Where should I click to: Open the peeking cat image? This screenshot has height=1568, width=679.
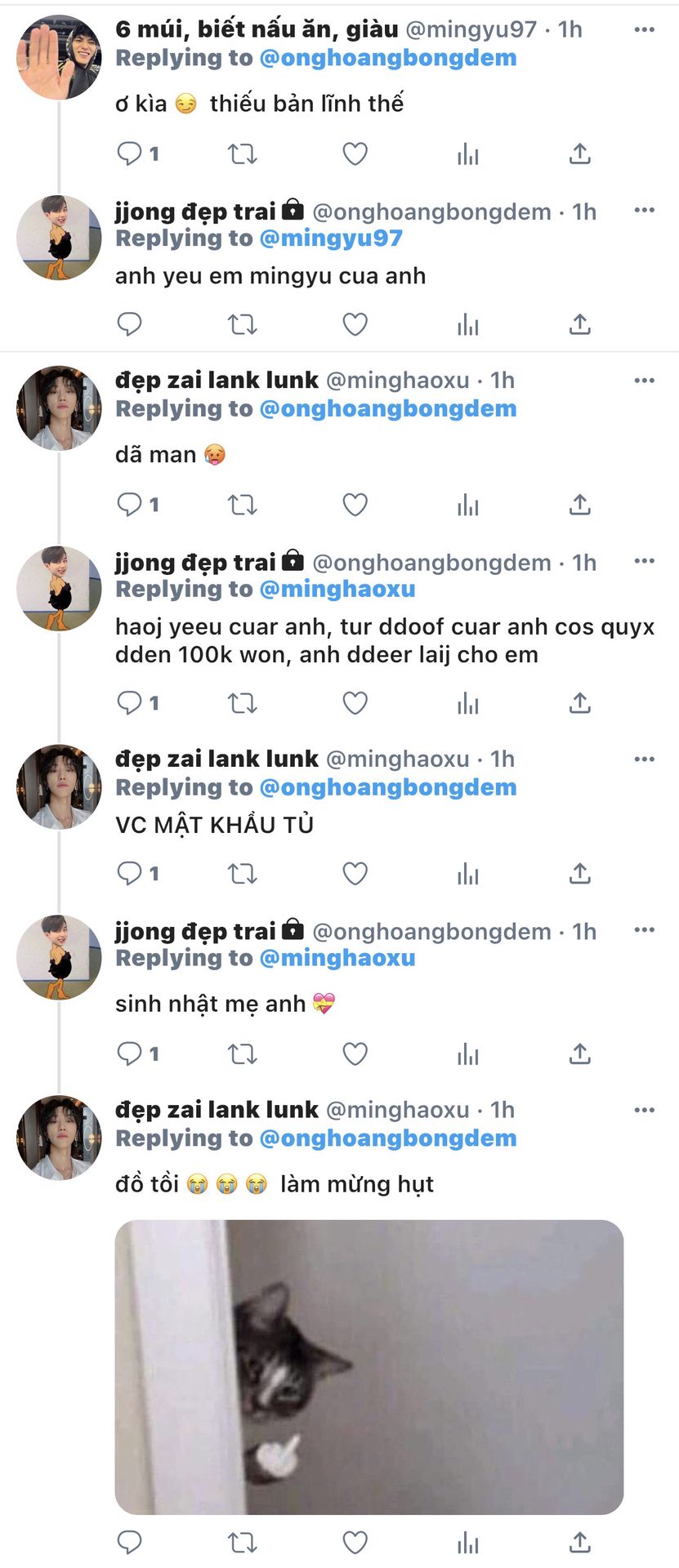[x=369, y=1367]
